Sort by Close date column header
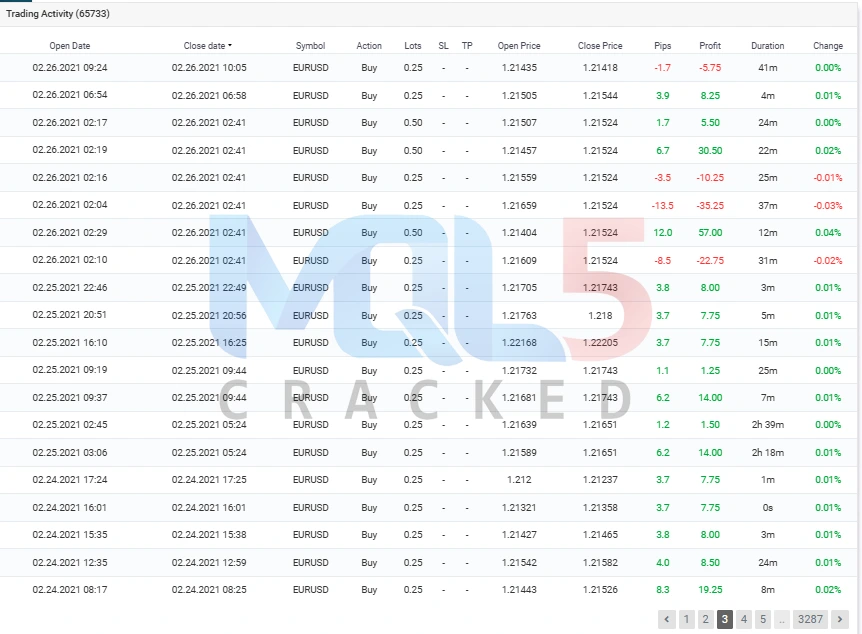 pyautogui.click(x=207, y=46)
